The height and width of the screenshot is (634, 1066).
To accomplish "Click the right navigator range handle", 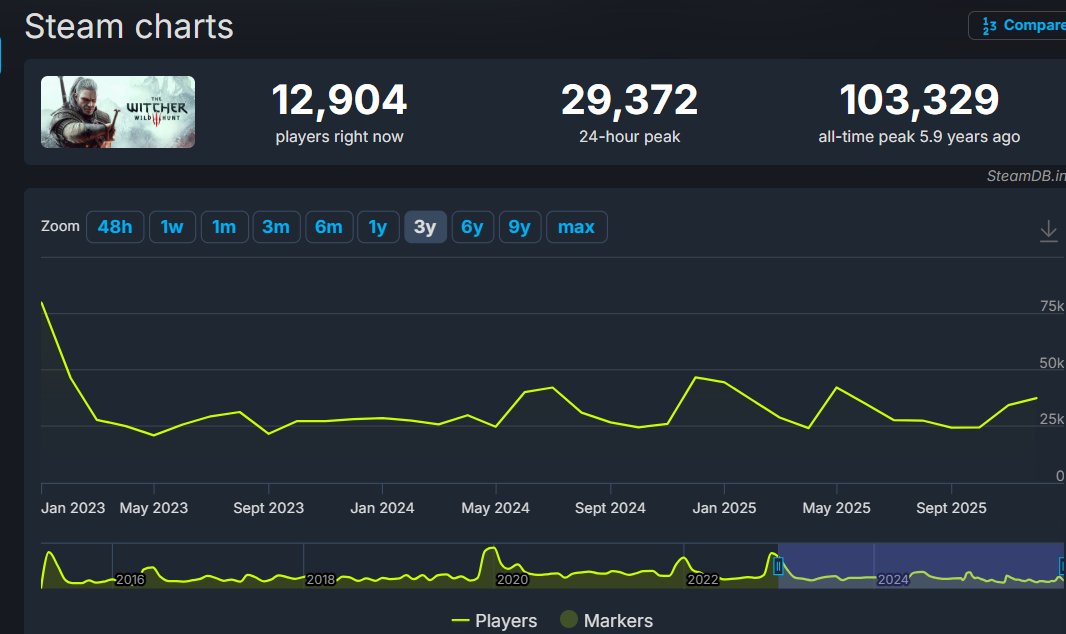I will [1062, 565].
